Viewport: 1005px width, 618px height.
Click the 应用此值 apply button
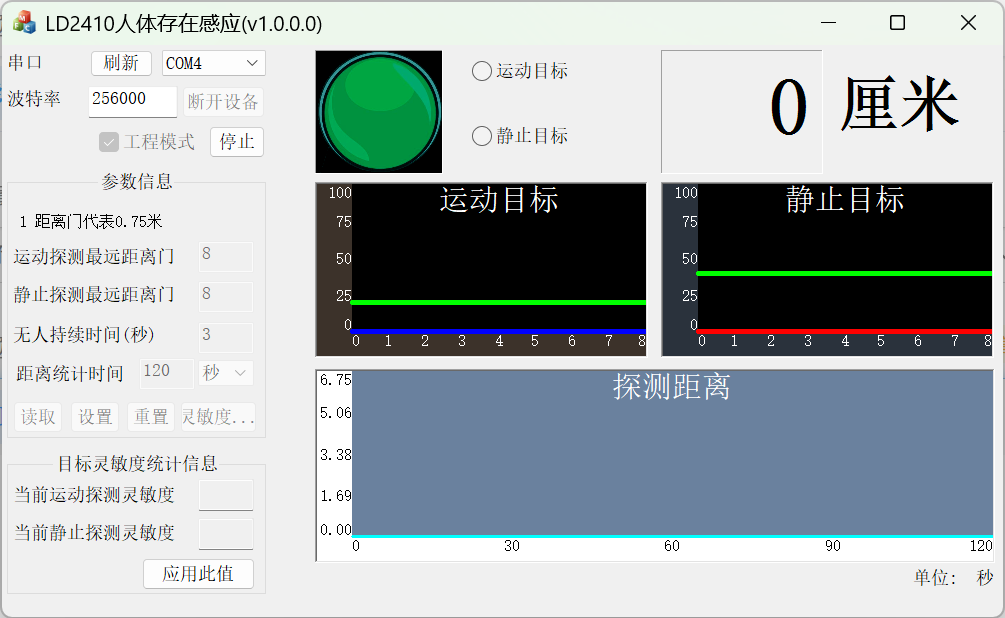(x=198, y=574)
